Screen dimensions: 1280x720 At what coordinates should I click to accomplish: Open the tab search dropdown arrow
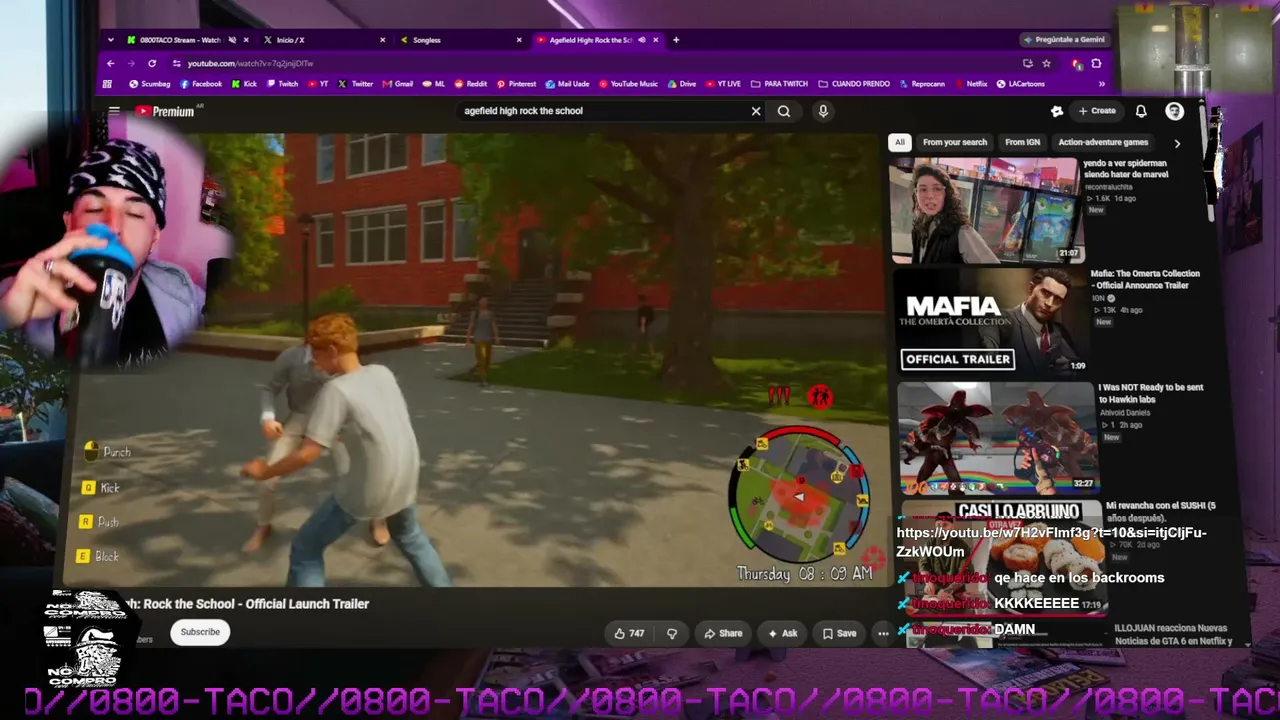coord(111,40)
